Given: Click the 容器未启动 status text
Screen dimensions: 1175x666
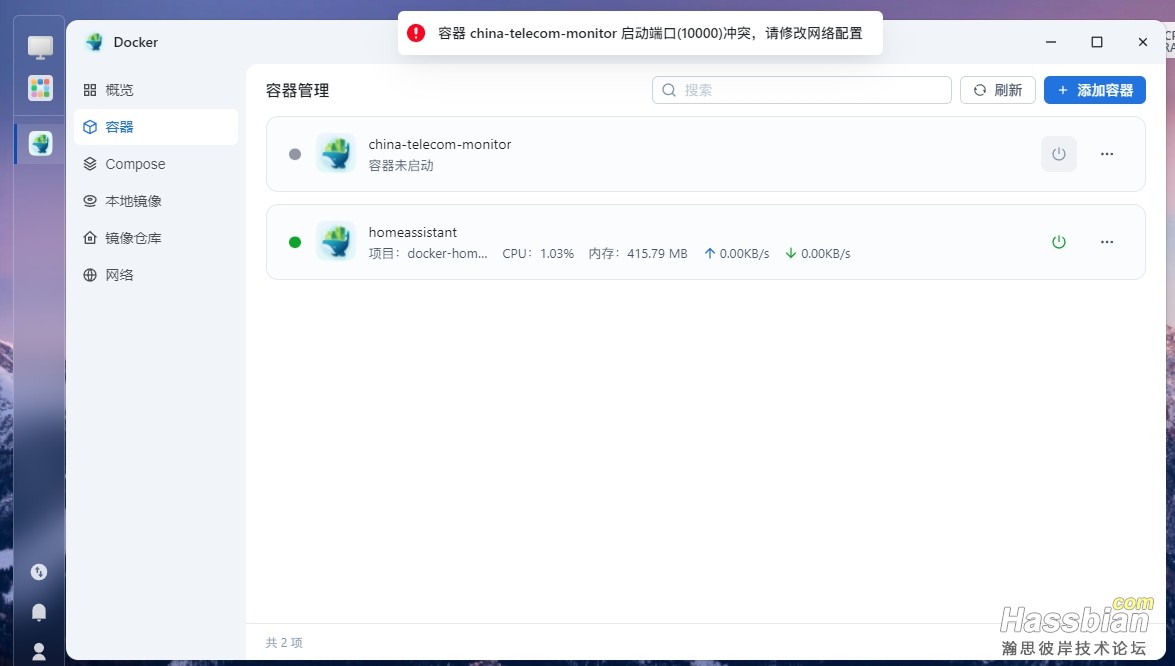Looking at the screenshot, I should (401, 166).
